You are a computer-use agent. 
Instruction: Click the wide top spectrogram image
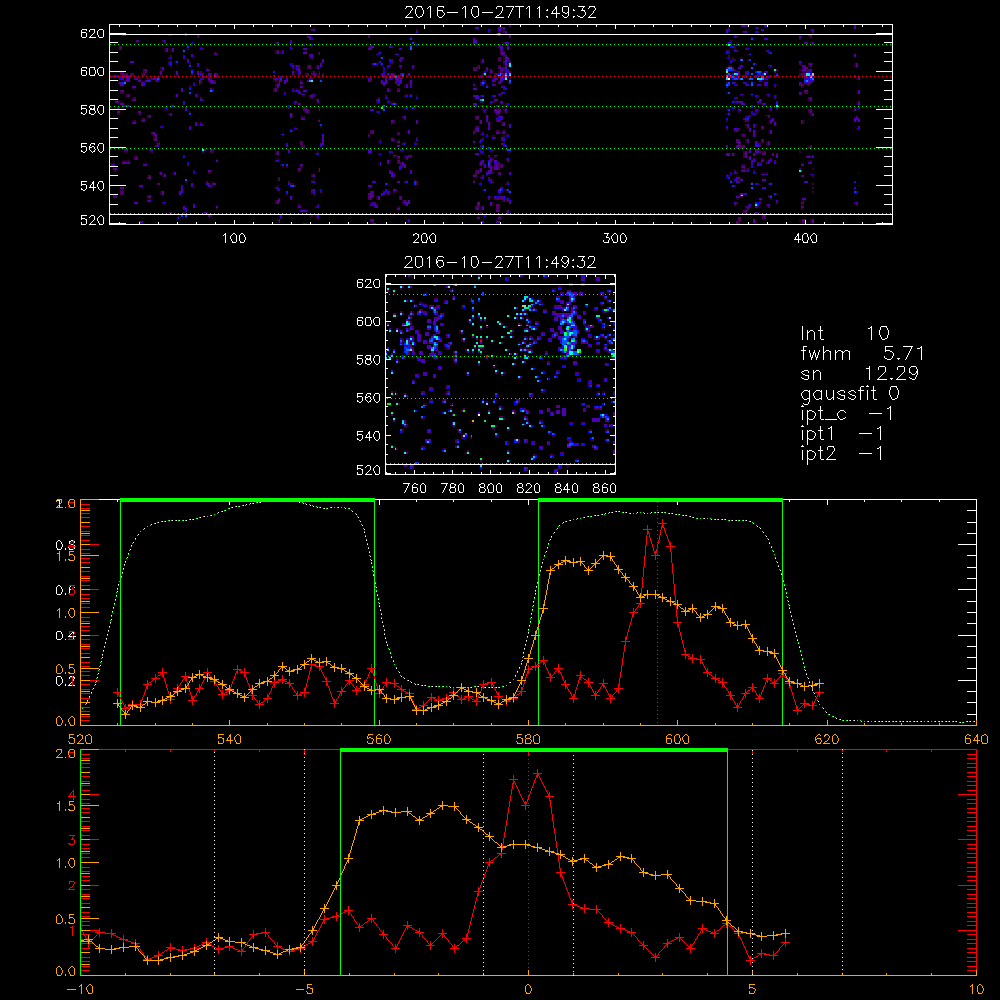pos(501,124)
